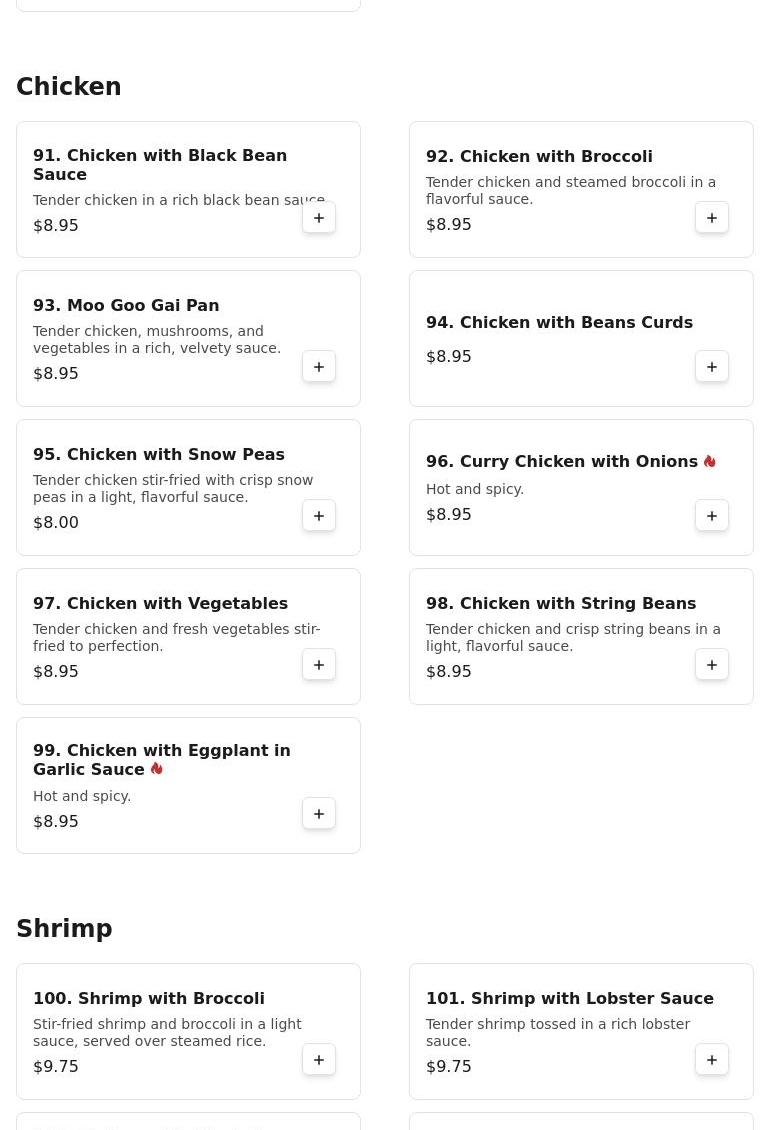Add Chicken with Broccoli to order
Viewport: 770px width, 1130px height.
[712, 218]
